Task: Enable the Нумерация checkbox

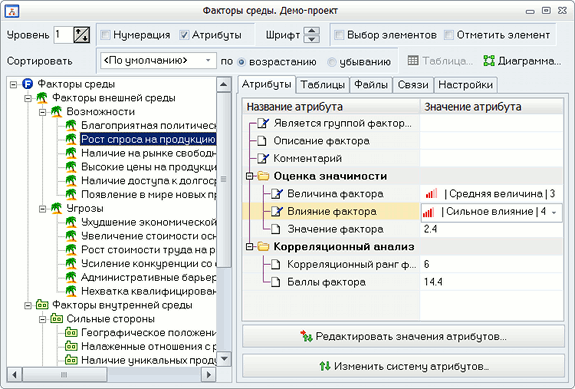Action: [x=105, y=35]
